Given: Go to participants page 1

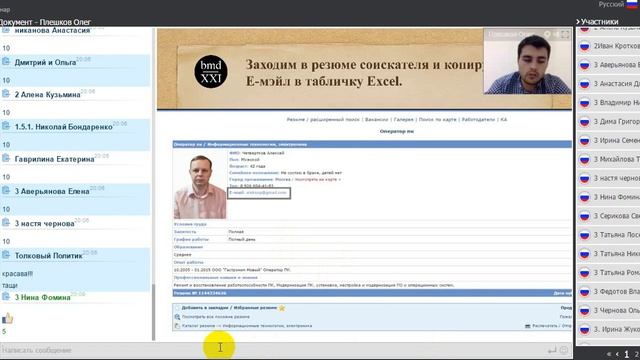Looking at the screenshot, I should click(x=627, y=354).
